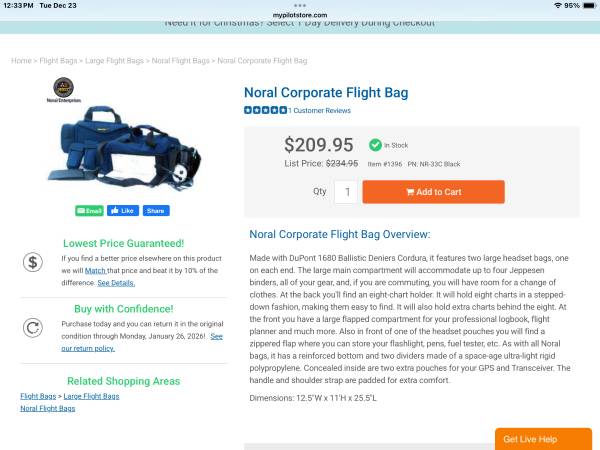This screenshot has height=450, width=600.
Task: Open Noral Flight Bags under Related Shopping Areas
Action: pos(48,409)
